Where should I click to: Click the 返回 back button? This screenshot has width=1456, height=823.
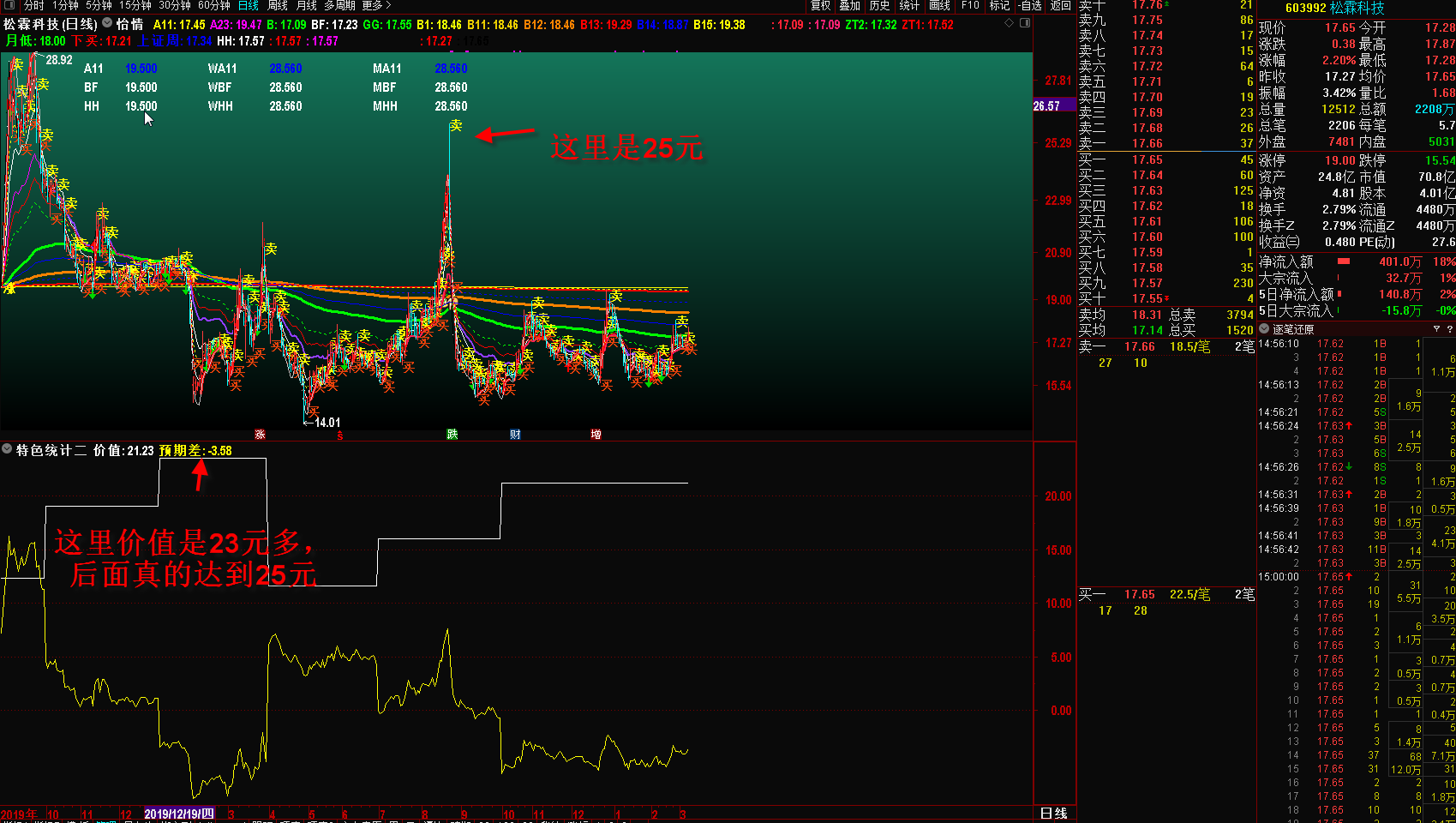(1061, 5)
